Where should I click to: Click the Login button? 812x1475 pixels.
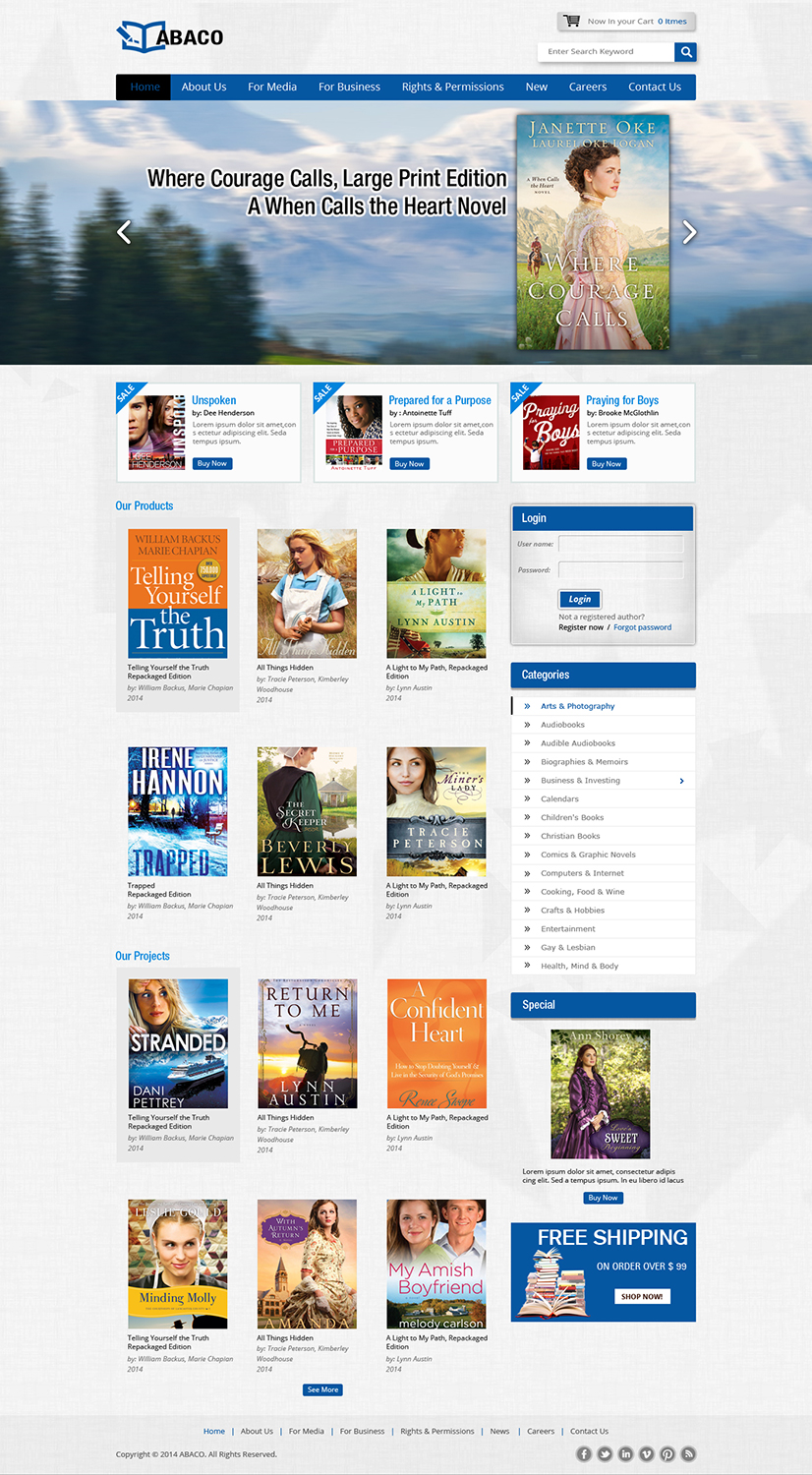pos(579,599)
